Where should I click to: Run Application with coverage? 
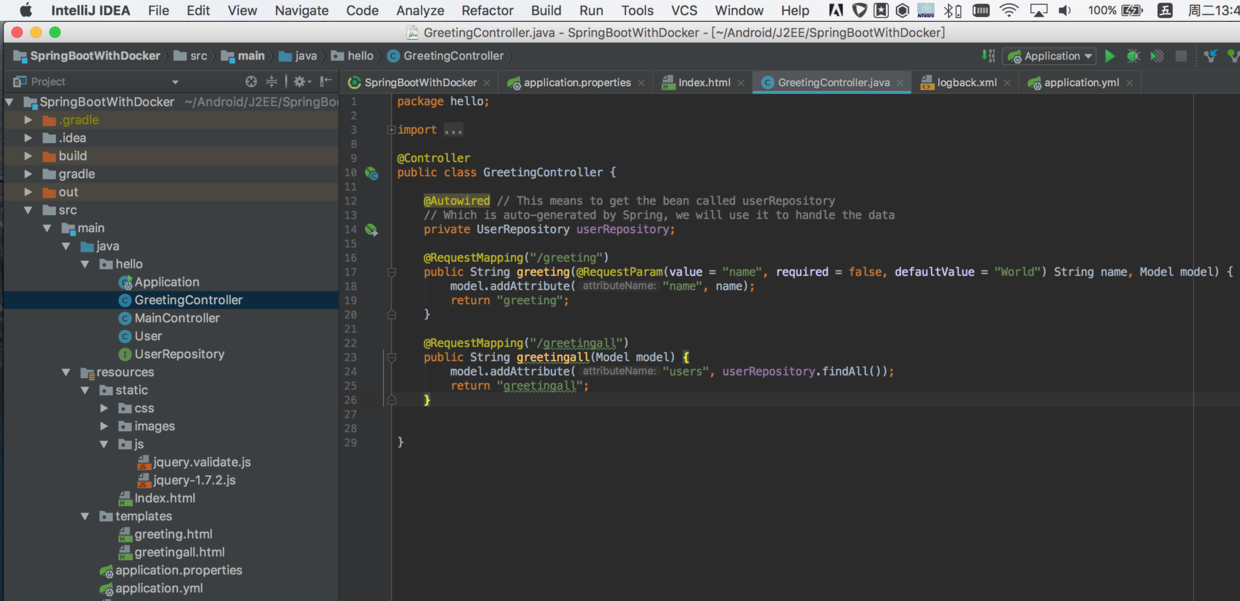[x=1157, y=56]
